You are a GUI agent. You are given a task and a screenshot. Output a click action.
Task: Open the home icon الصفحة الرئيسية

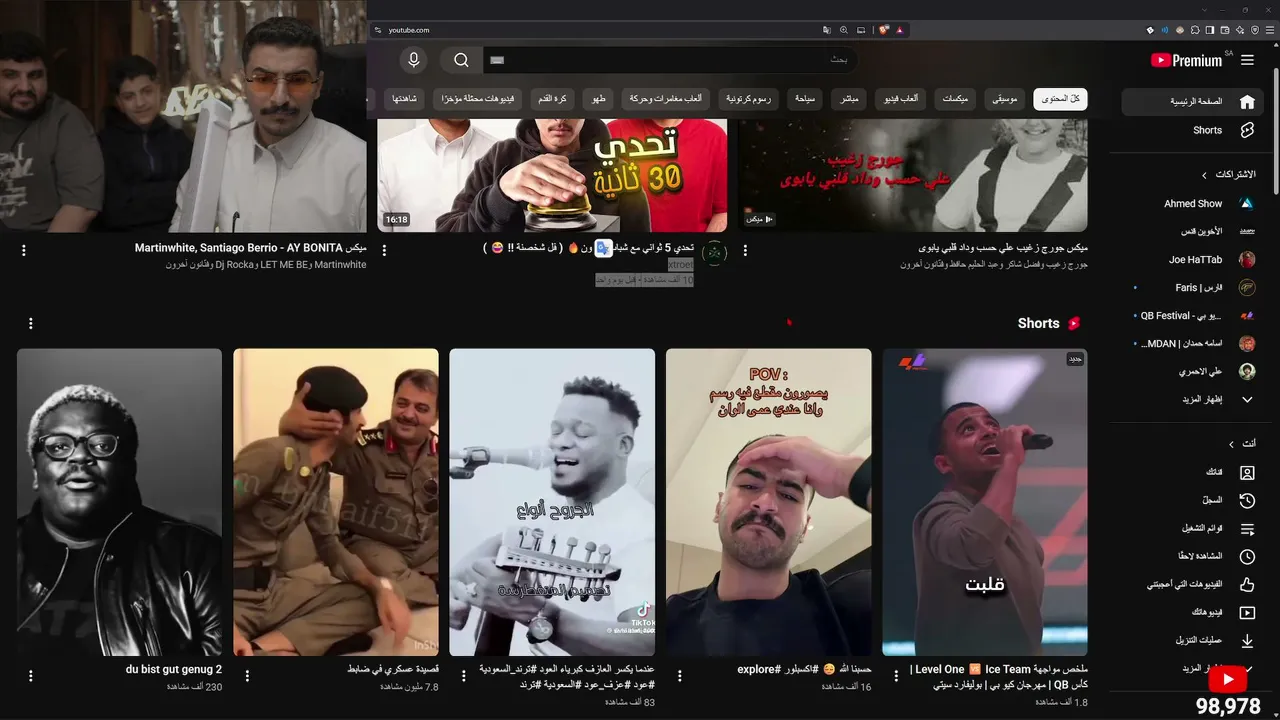tap(1247, 101)
